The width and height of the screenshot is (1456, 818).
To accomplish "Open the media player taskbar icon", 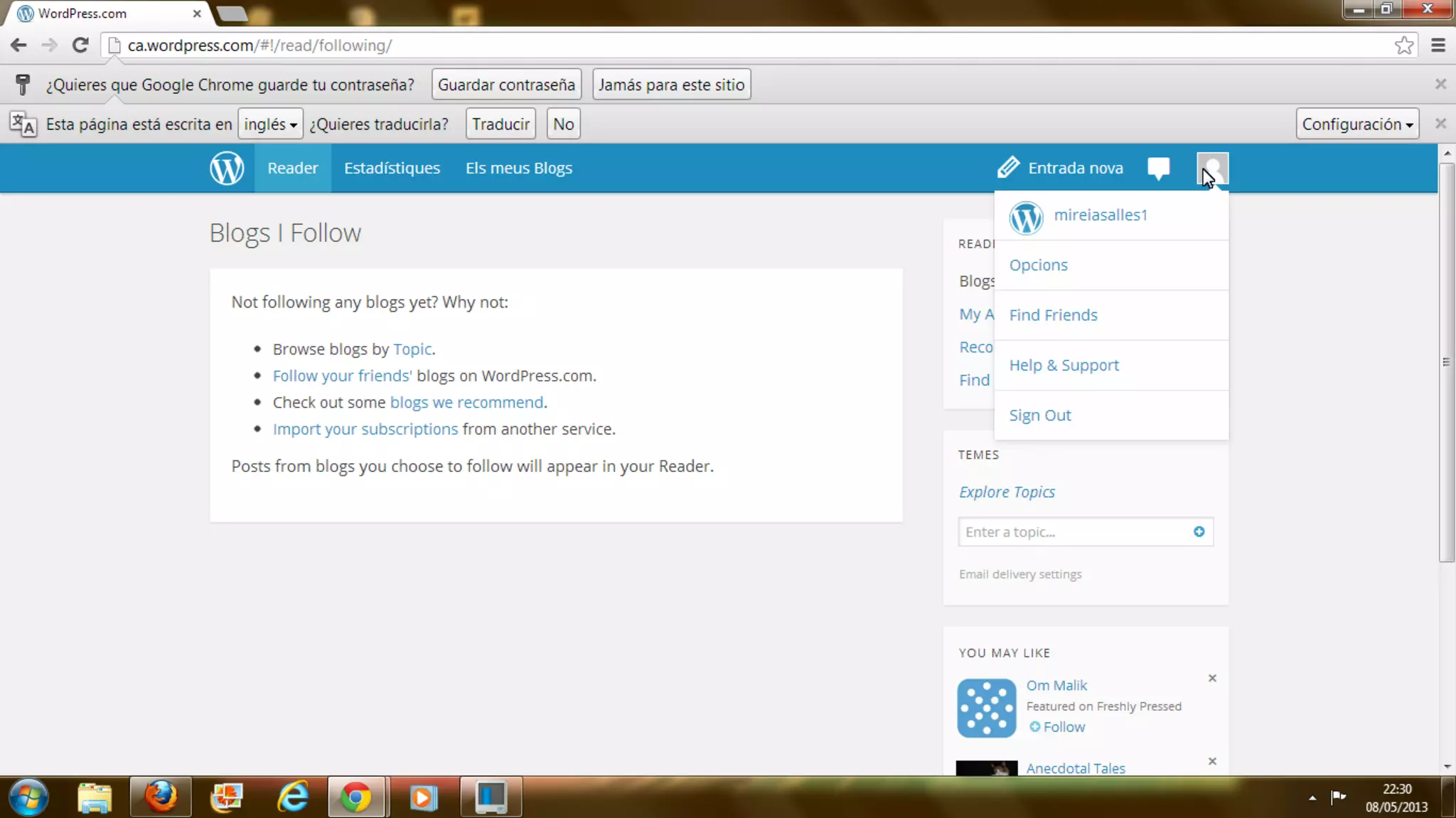I will click(423, 797).
